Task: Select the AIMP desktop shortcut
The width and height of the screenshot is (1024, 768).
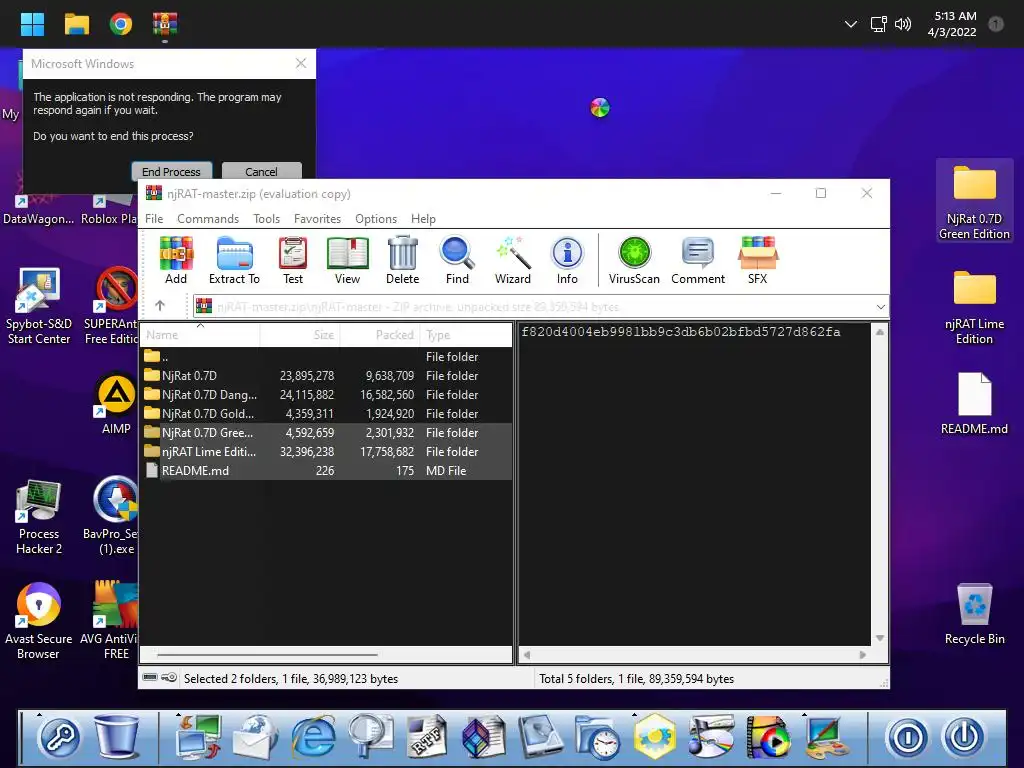Action: [x=116, y=404]
